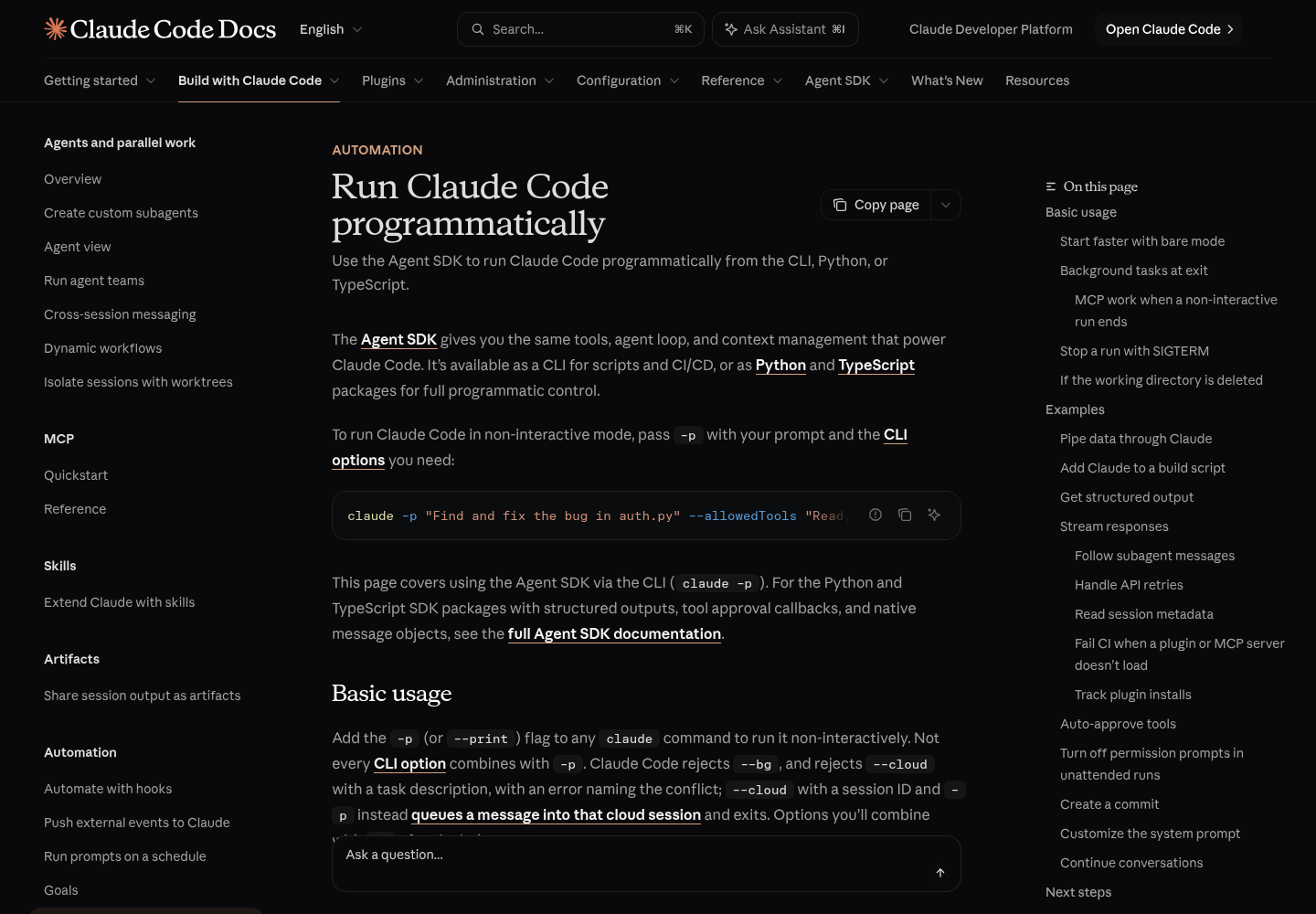Click the Claude Code Docs starburst logo
The width and height of the screenshot is (1316, 914).
pyautogui.click(x=56, y=29)
